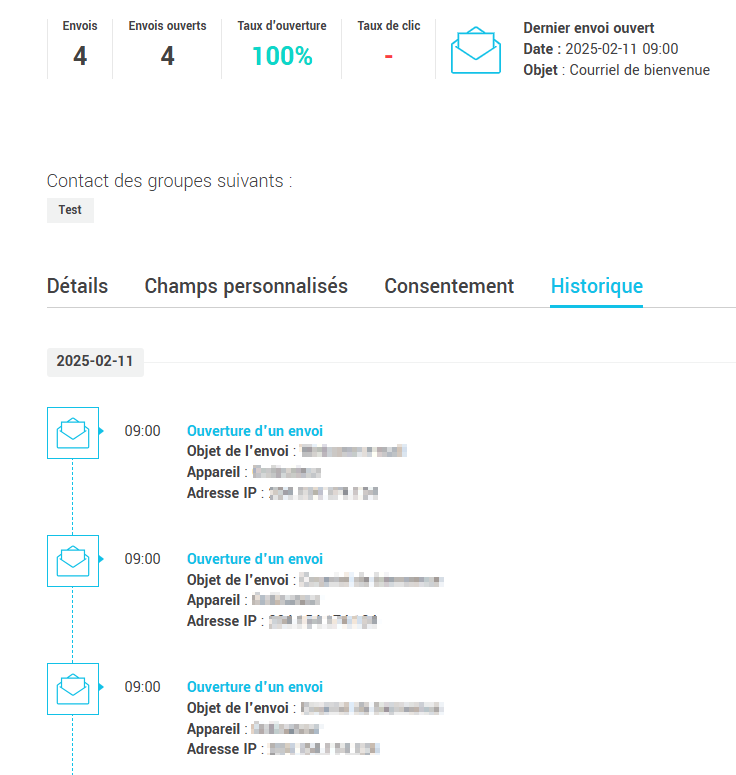Screen dimensions: 736x775
Task: Click the Courriel de bienvenue subject text
Action: tap(639, 70)
